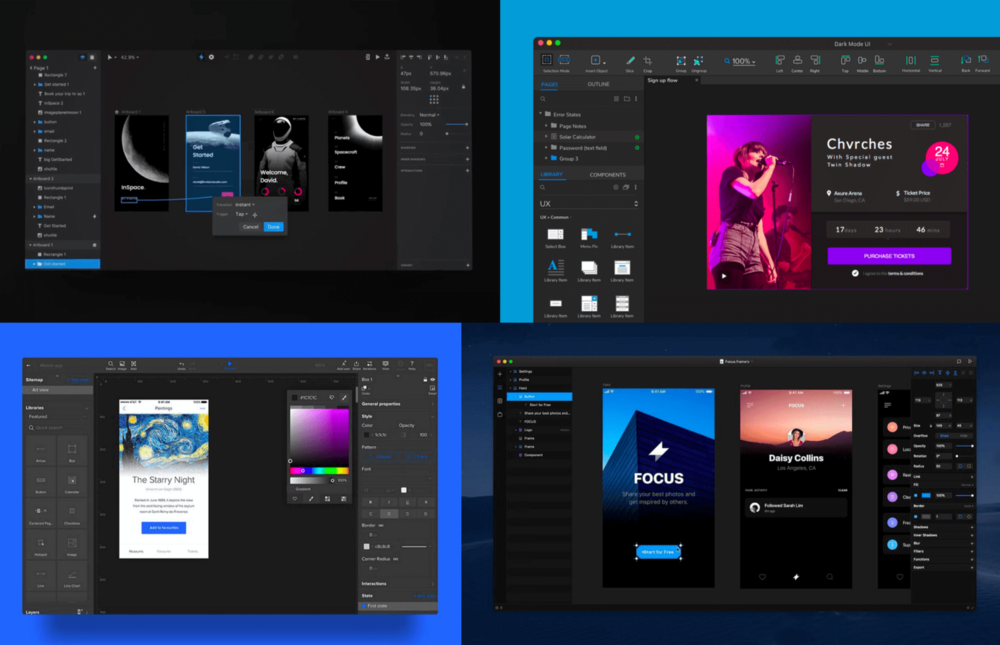Switch to the COMPONENTS tab

pyautogui.click(x=607, y=175)
